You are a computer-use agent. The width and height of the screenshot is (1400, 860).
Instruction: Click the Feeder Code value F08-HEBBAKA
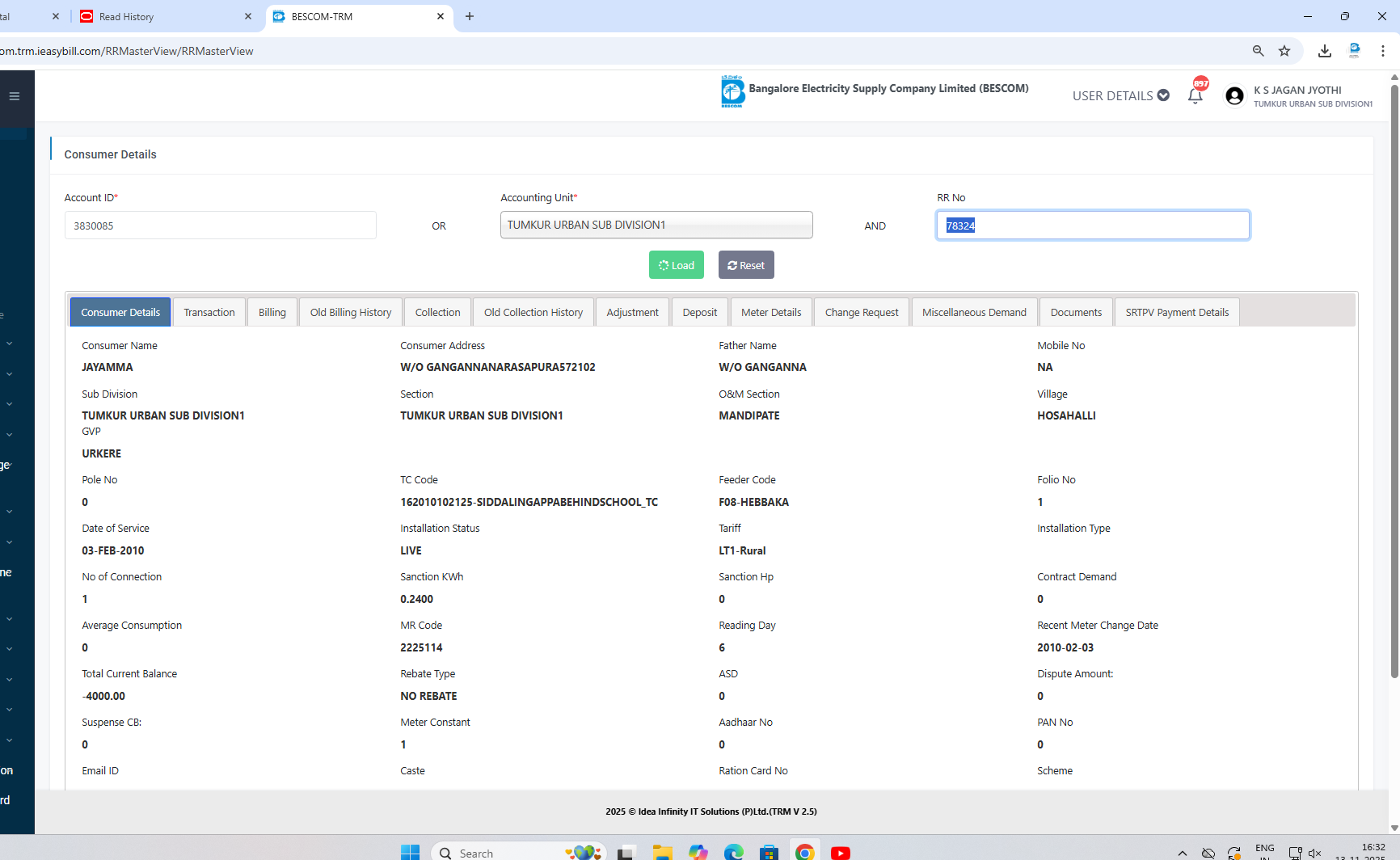[754, 502]
